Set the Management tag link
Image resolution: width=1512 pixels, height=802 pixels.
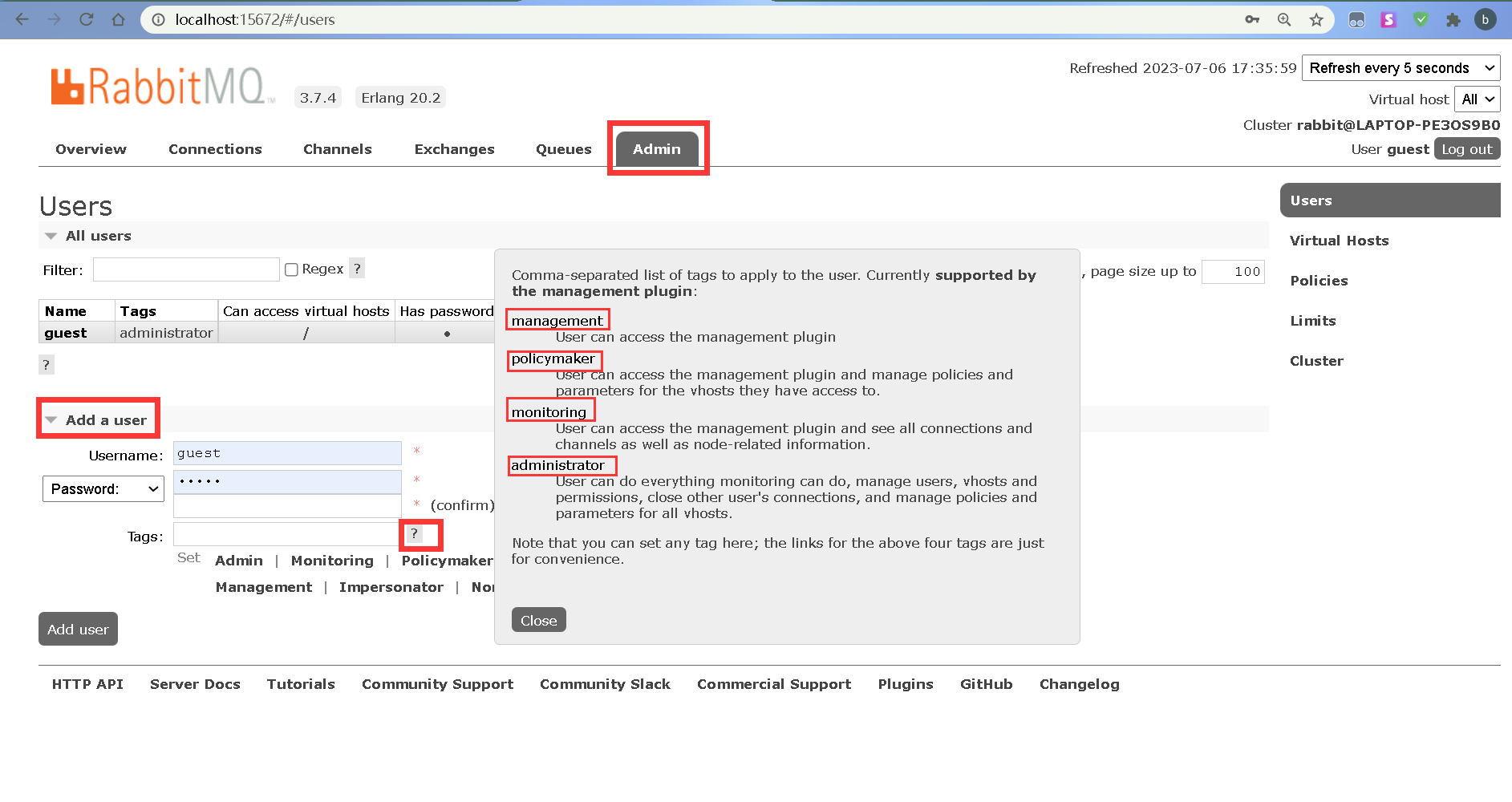coord(264,587)
